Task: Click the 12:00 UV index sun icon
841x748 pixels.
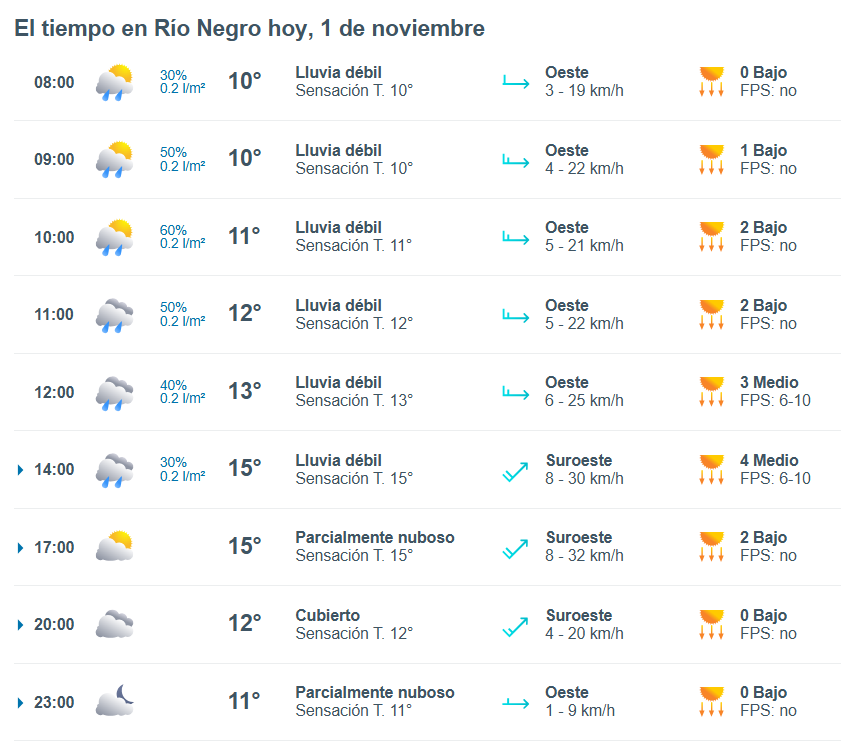Action: pos(712,392)
